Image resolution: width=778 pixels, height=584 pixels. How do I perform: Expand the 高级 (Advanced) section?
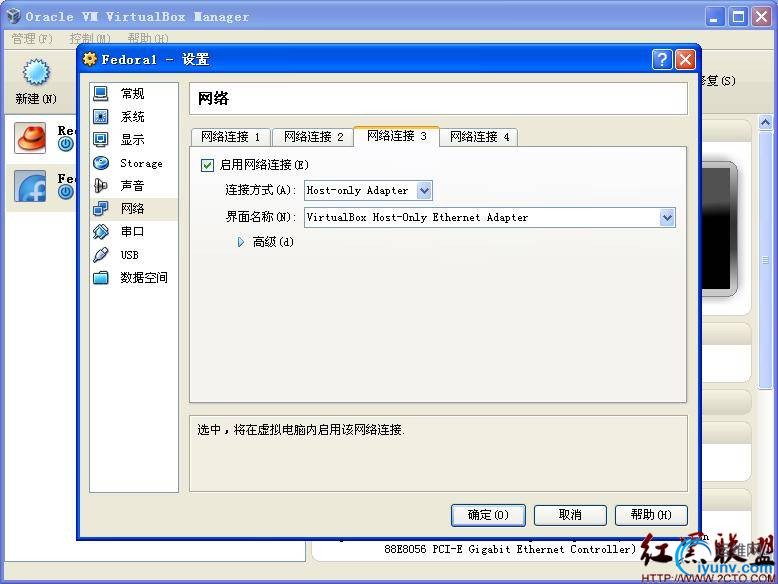pyautogui.click(x=241, y=242)
